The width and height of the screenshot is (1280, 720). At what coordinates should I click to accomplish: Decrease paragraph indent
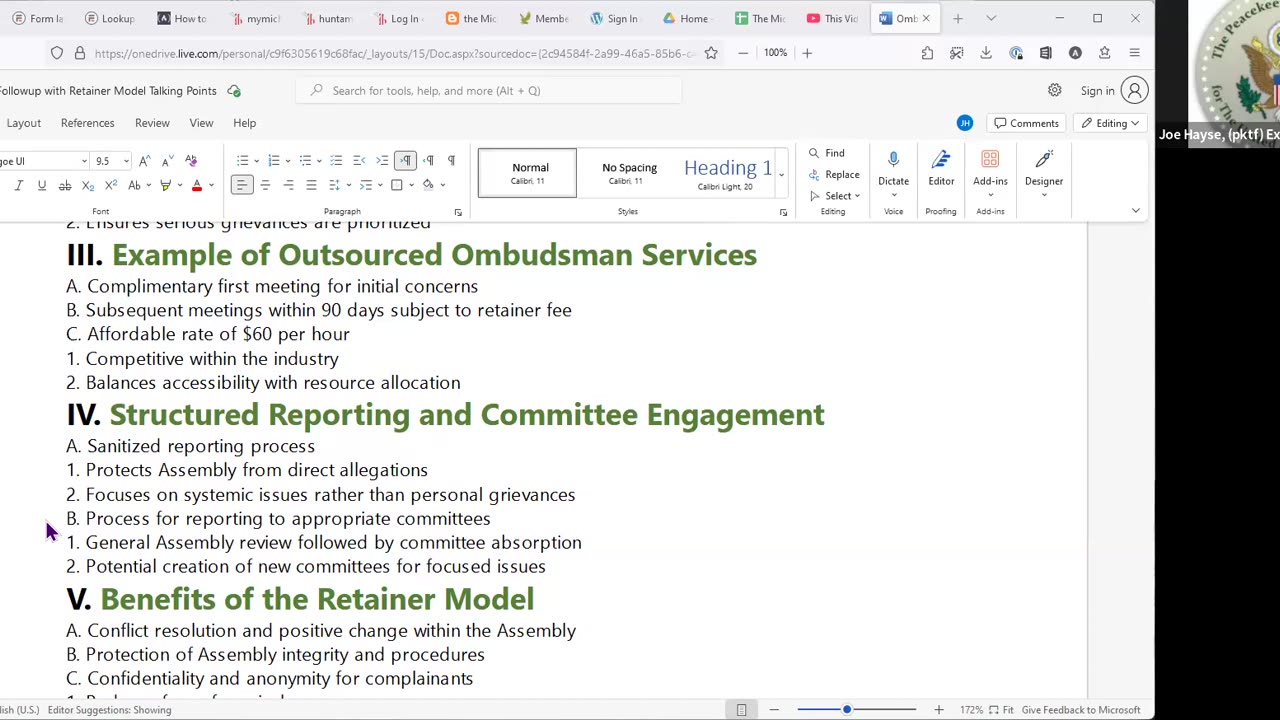tap(359, 161)
